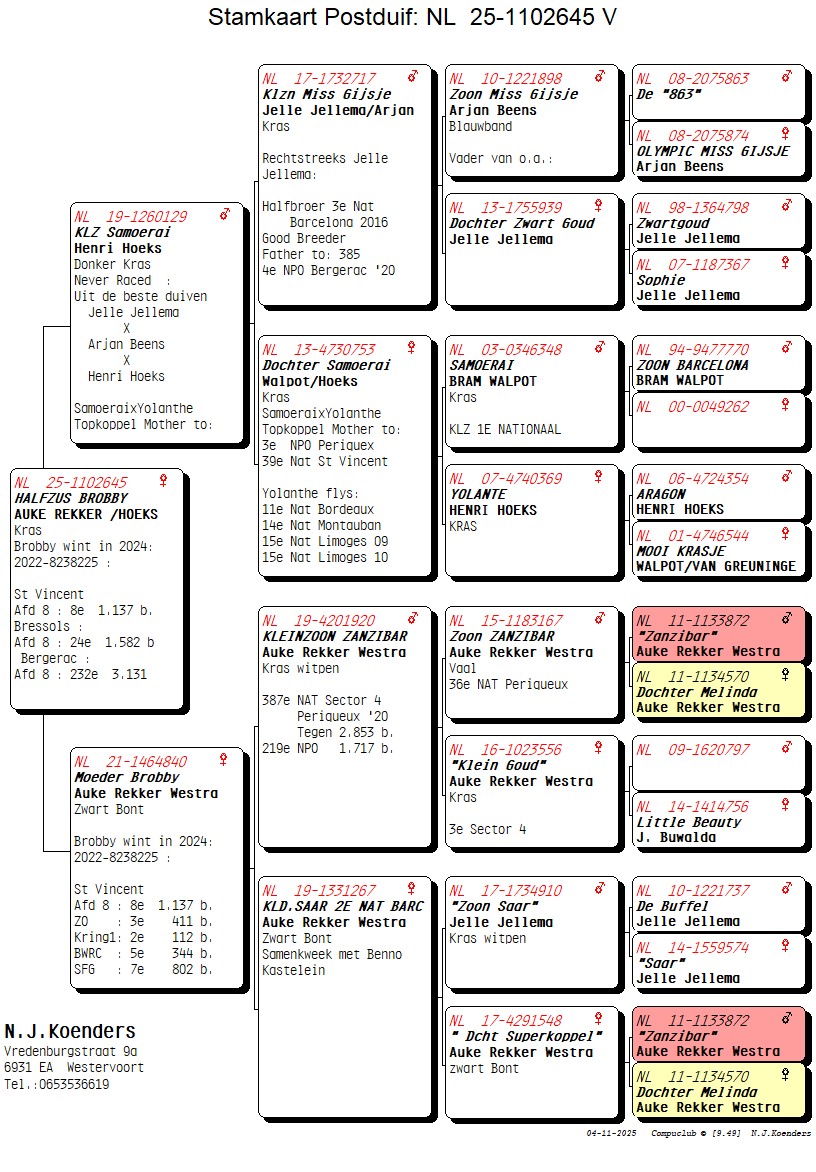Screen dimensions: 816x1172
Task: Select male symbol on KLEINZOON ZANZIBAR card
Action: click(412, 620)
